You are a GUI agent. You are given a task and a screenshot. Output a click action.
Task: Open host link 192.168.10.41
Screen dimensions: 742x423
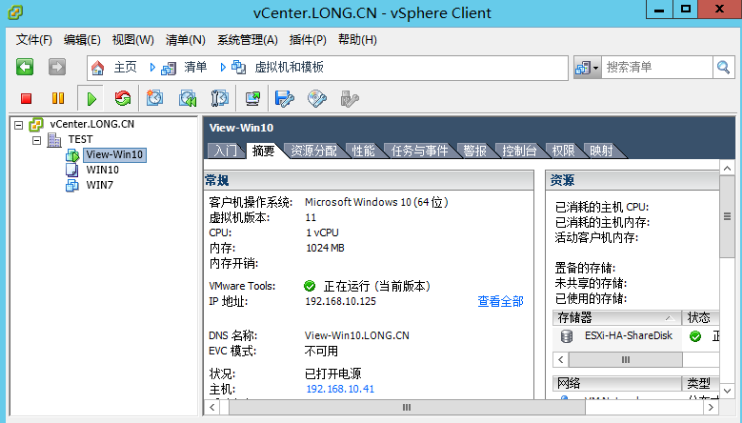(x=340, y=389)
